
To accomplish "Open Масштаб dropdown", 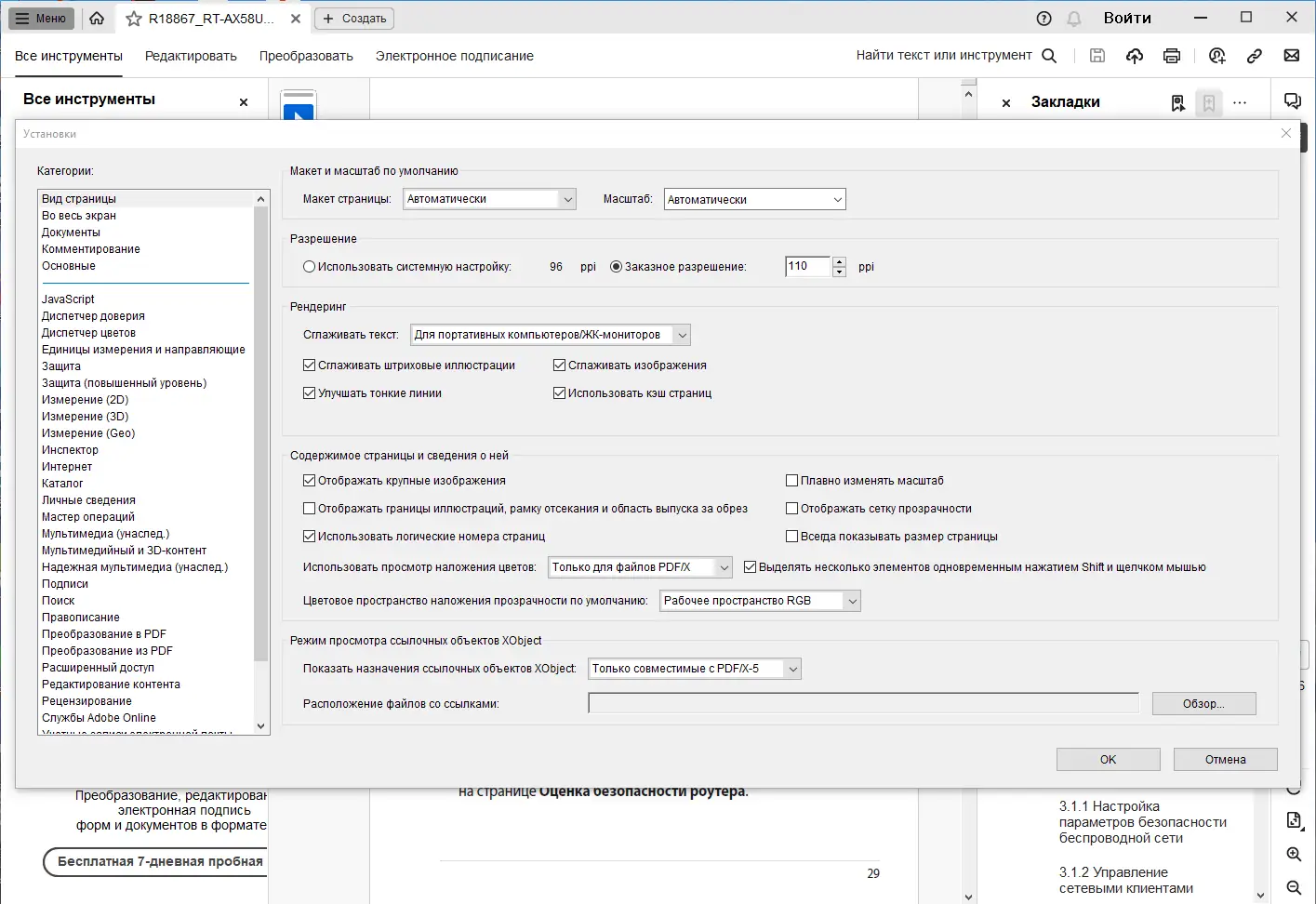I will [x=754, y=199].
